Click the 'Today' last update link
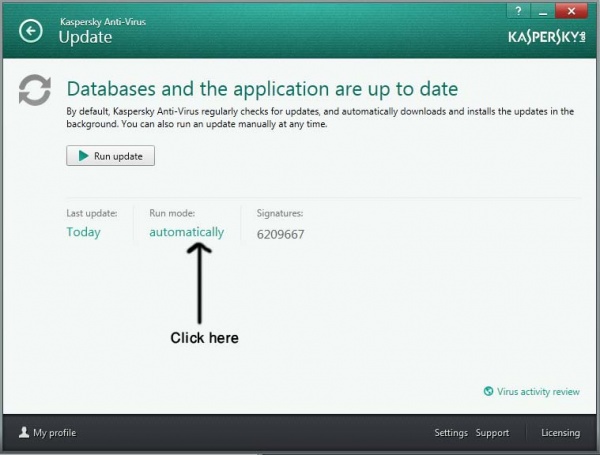 click(83, 232)
